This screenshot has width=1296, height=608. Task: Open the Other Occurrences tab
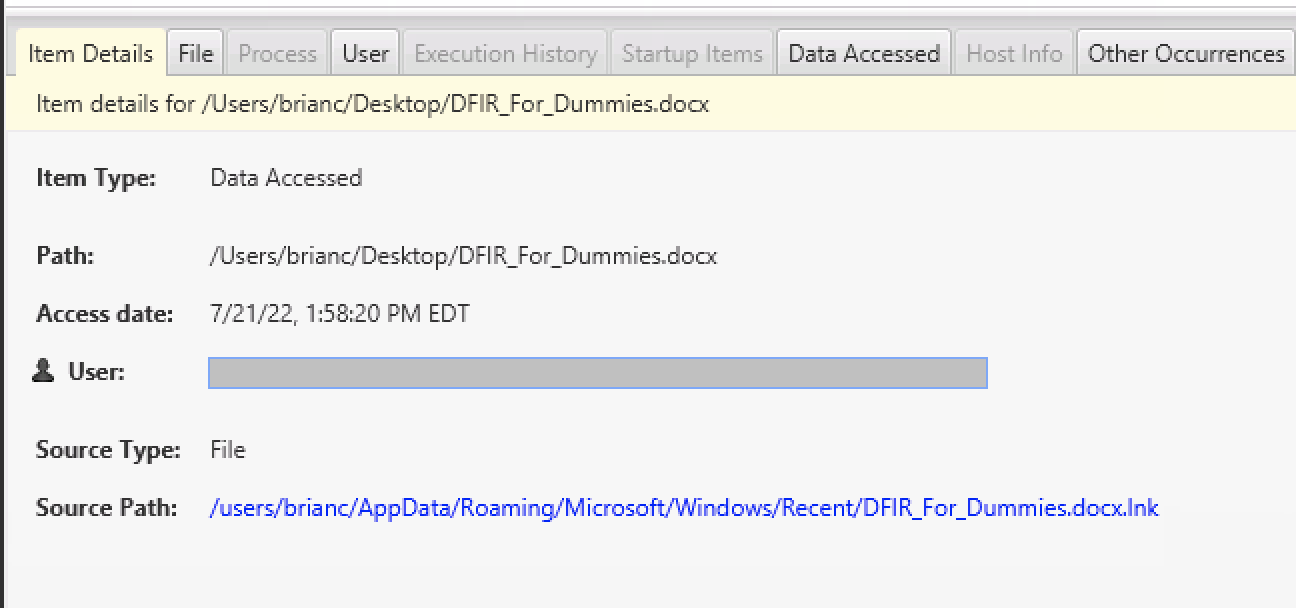[1184, 52]
